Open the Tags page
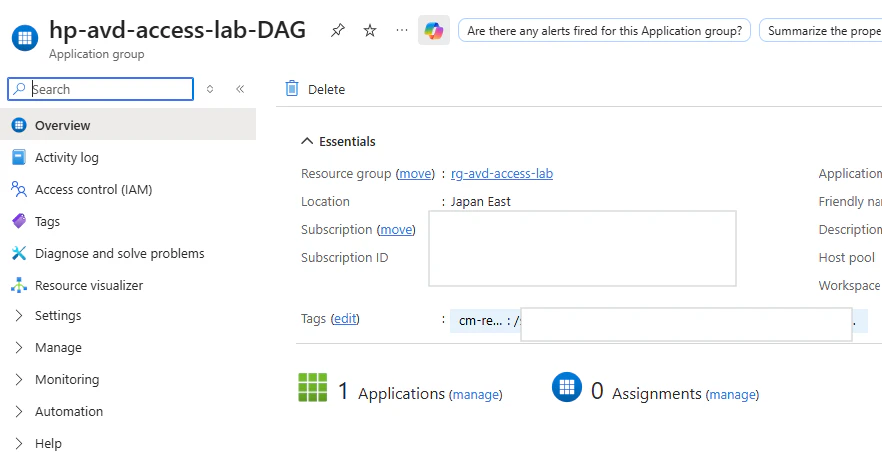Screen dimensions: 882x458 (47, 222)
